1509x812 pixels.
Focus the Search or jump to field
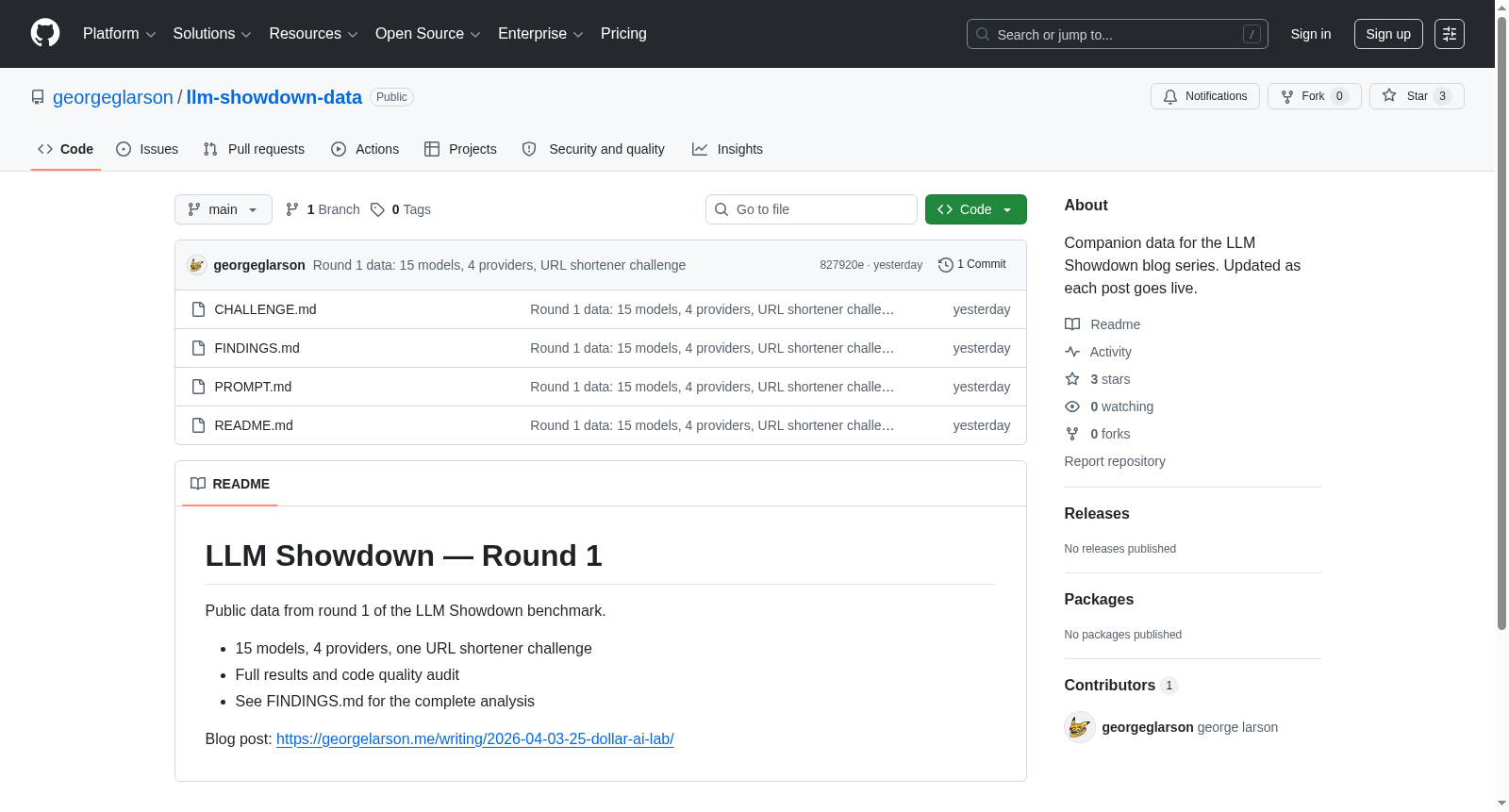coord(1118,34)
